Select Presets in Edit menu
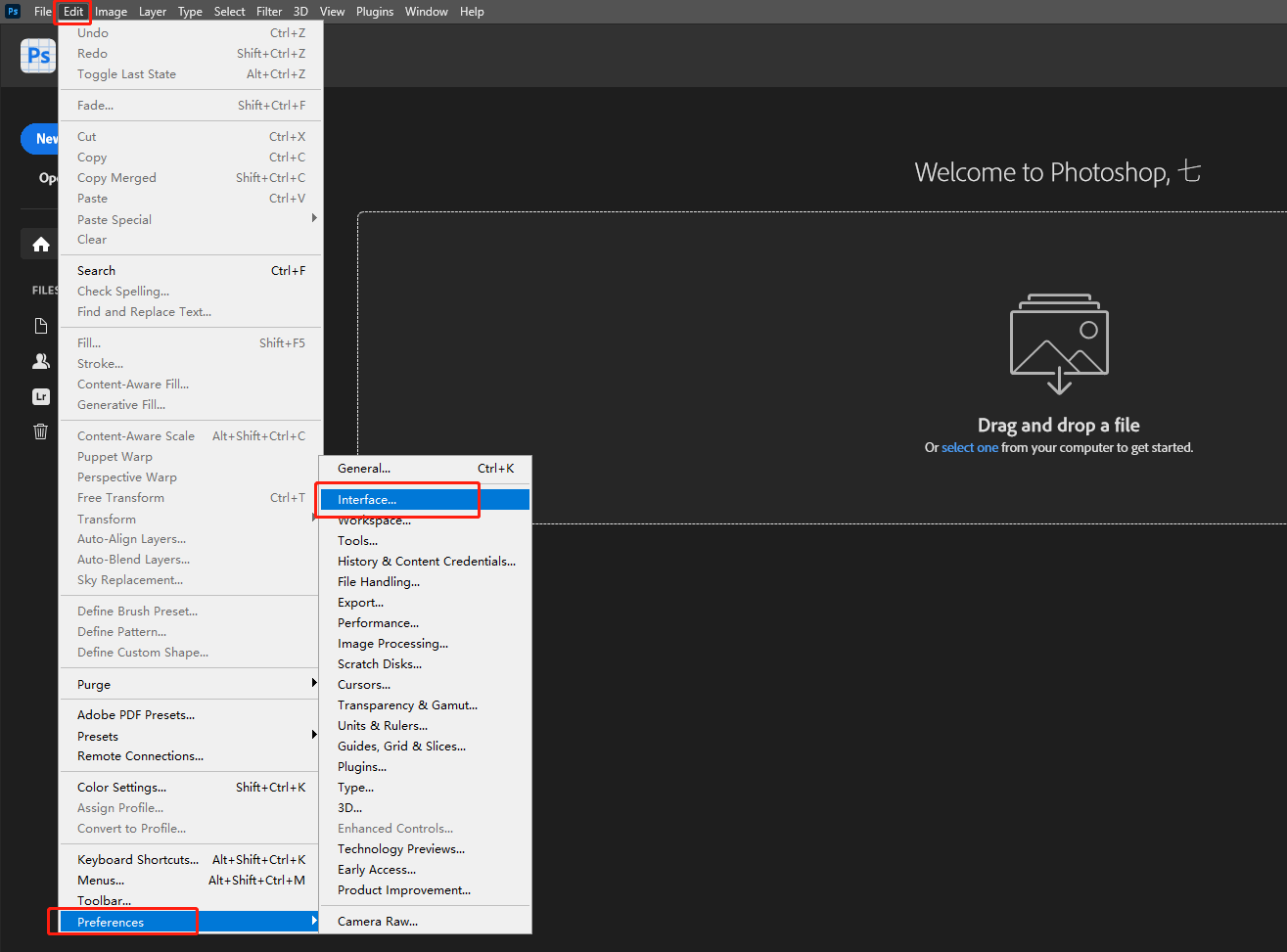 [x=191, y=736]
